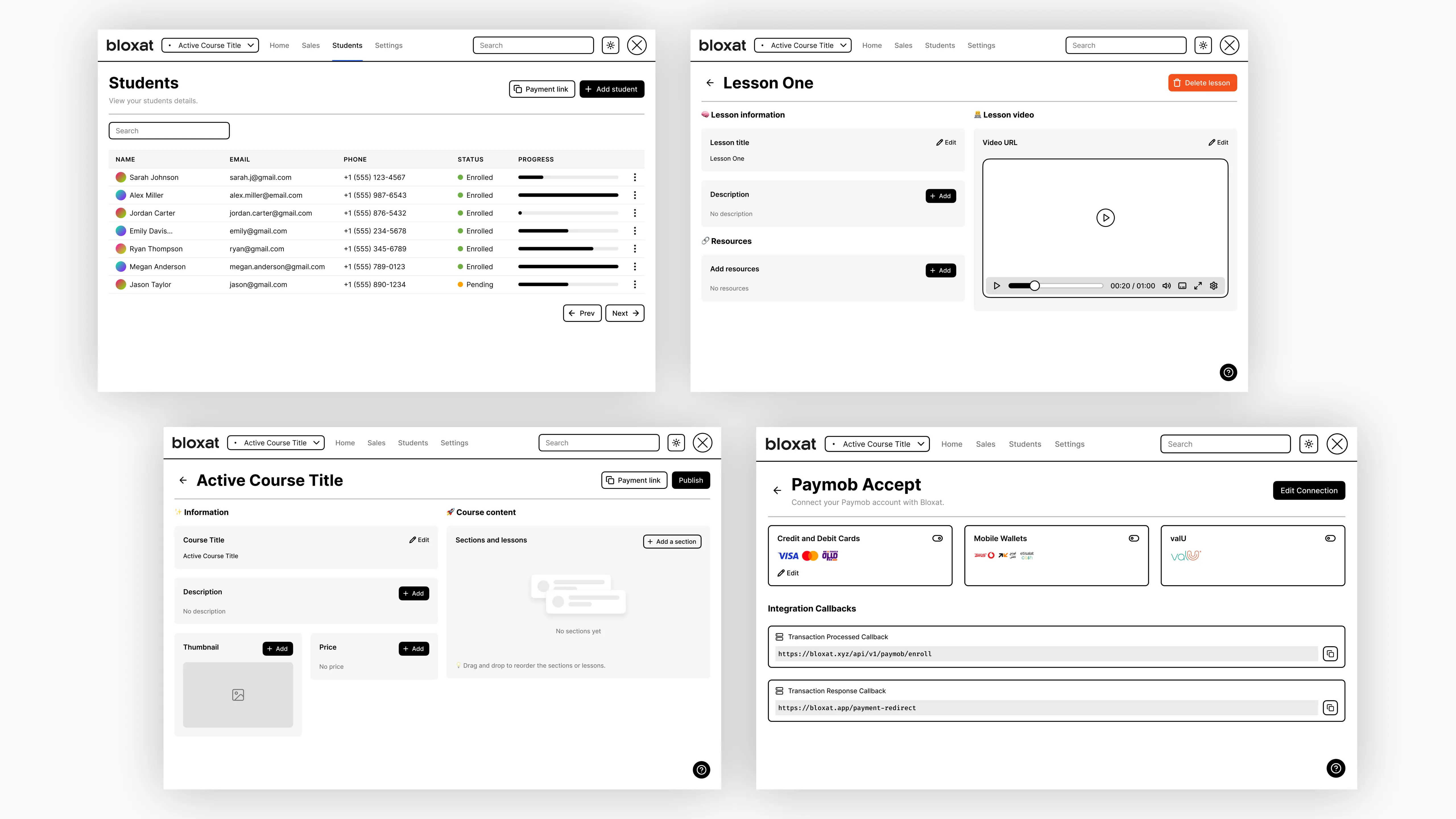The image size is (1456, 819).
Task: Click the students table search field
Action: coord(169,131)
